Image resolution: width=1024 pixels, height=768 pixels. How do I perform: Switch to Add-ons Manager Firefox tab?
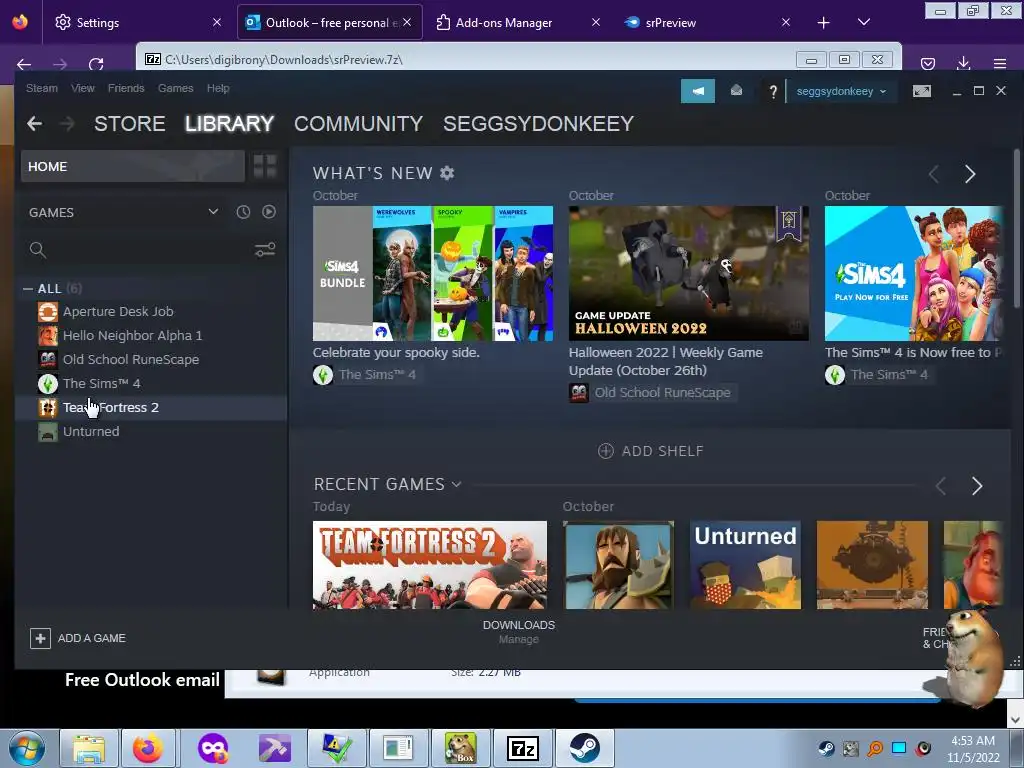[517, 23]
